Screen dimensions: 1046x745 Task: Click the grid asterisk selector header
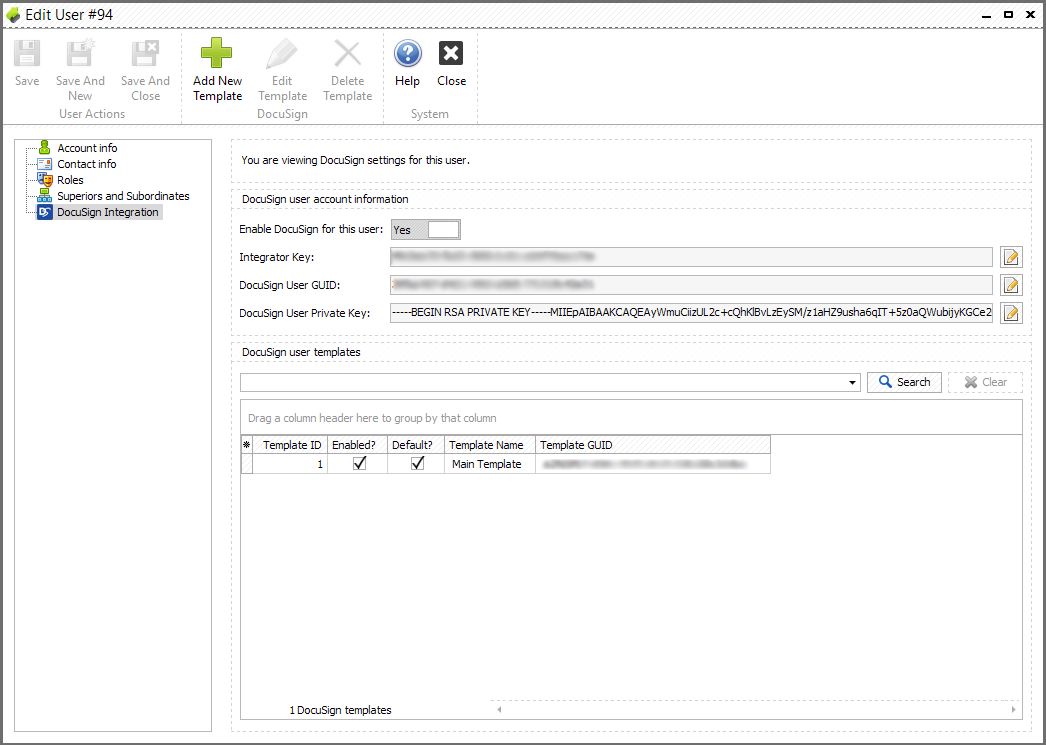coord(247,445)
